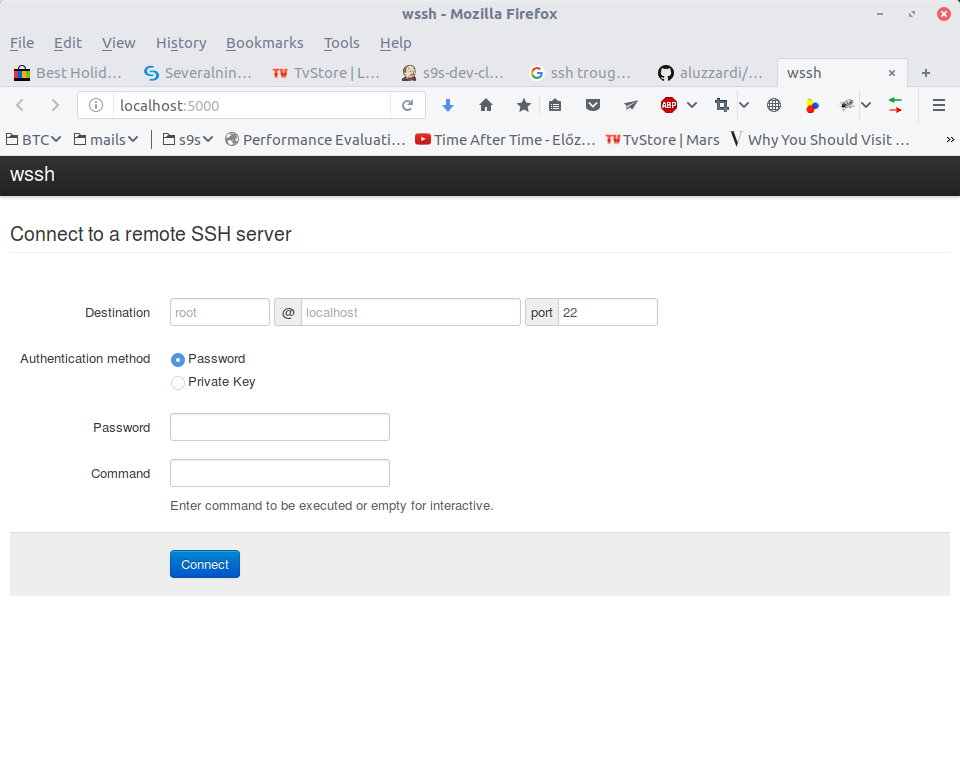The image size is (960, 766).
Task: Switch to the s9s-dev-cl… tab
Action: tap(453, 73)
